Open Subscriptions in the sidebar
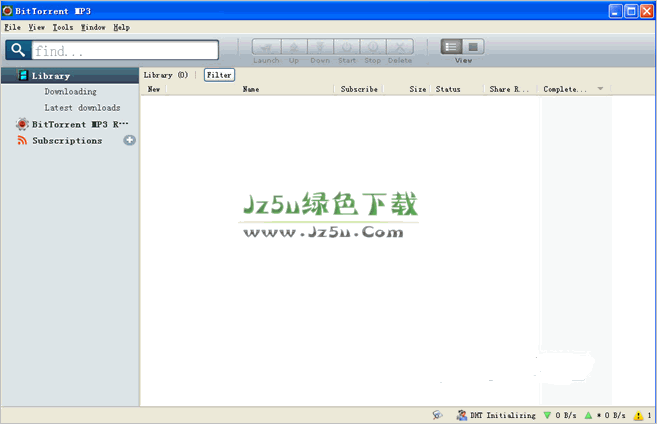This screenshot has width=657, height=424. [67, 141]
